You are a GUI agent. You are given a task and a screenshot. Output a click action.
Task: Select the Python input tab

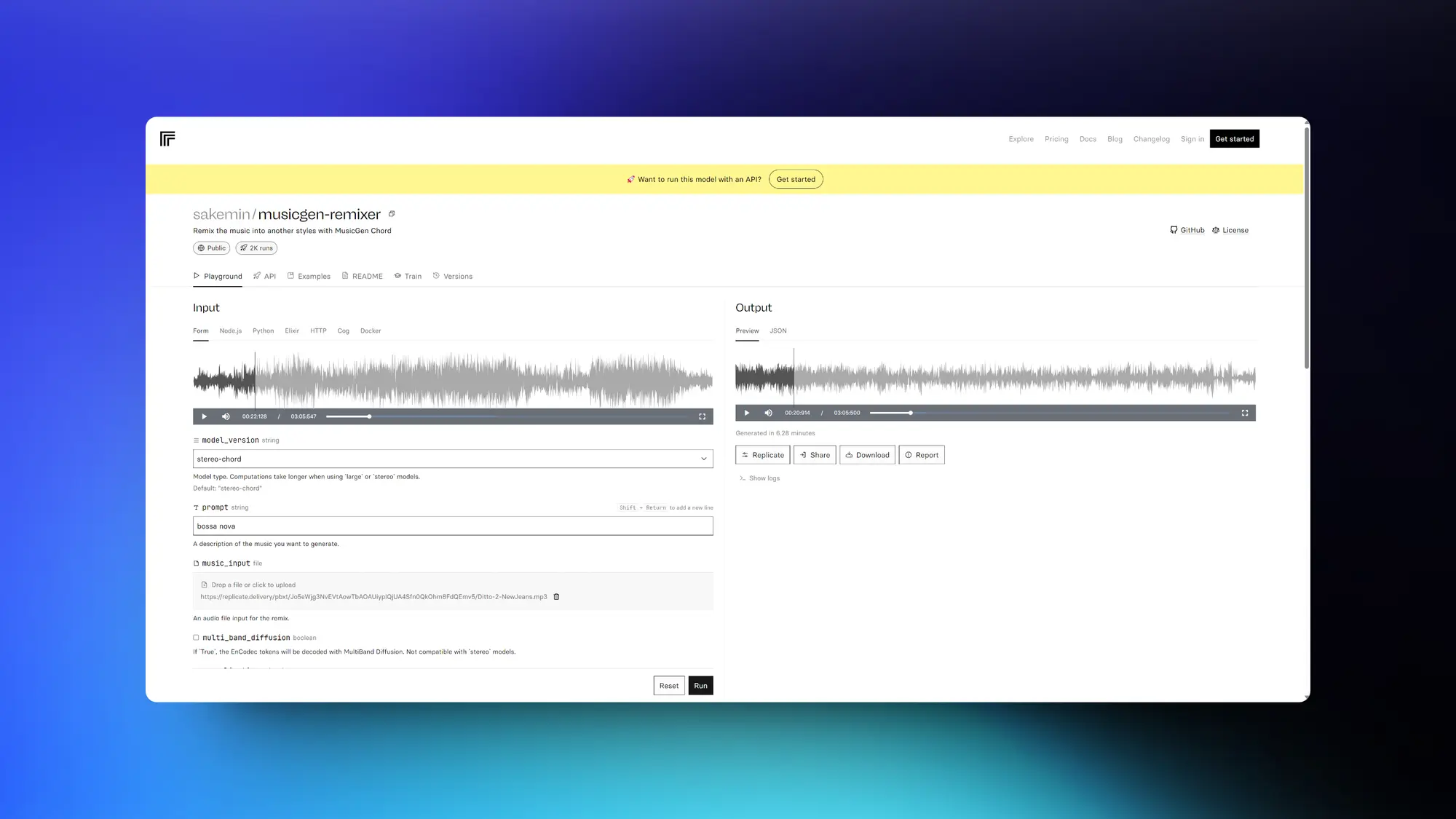(x=263, y=331)
